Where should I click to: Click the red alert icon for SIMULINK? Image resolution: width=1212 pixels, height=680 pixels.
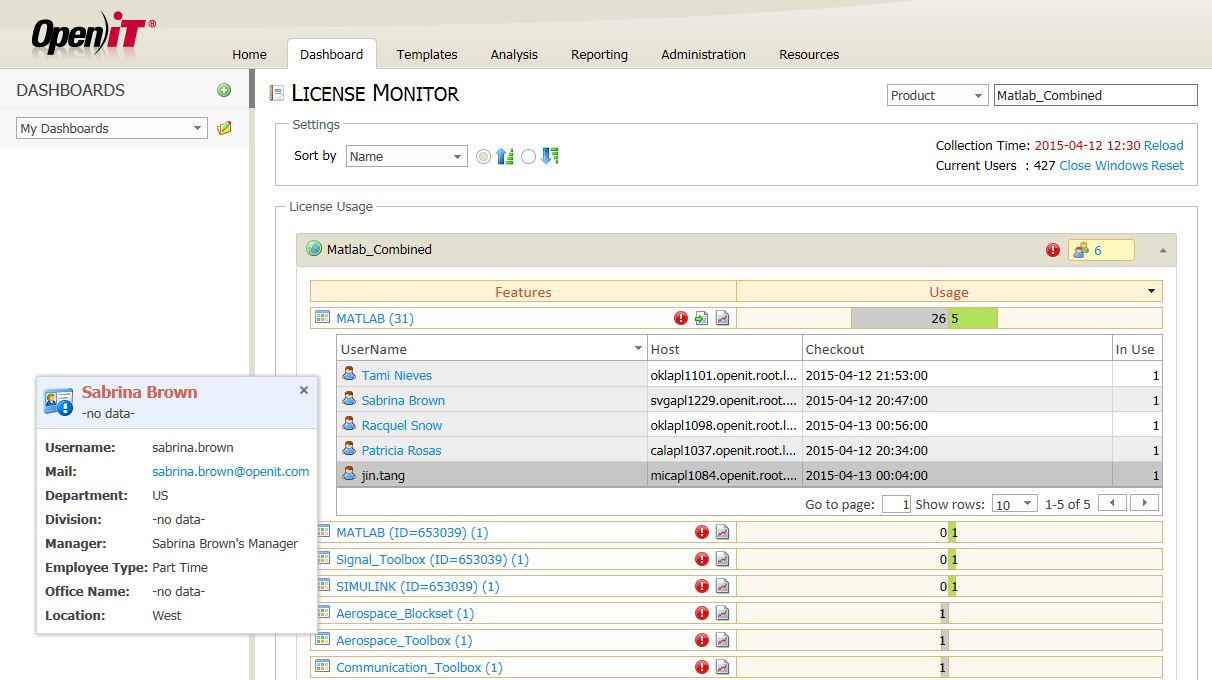pyautogui.click(x=702, y=586)
